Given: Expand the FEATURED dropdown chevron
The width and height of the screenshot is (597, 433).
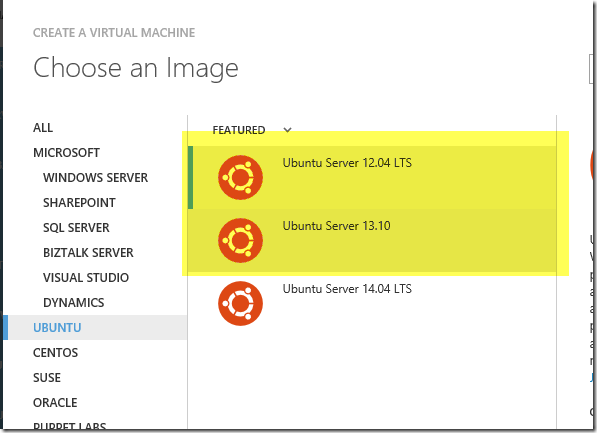Looking at the screenshot, I should click(287, 130).
